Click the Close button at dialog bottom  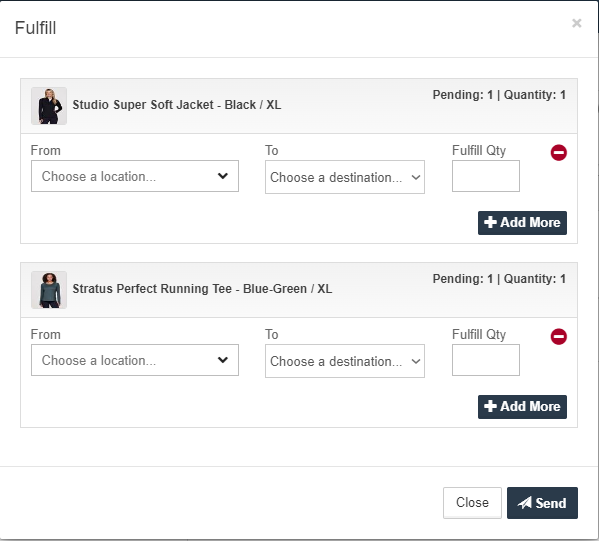(472, 503)
